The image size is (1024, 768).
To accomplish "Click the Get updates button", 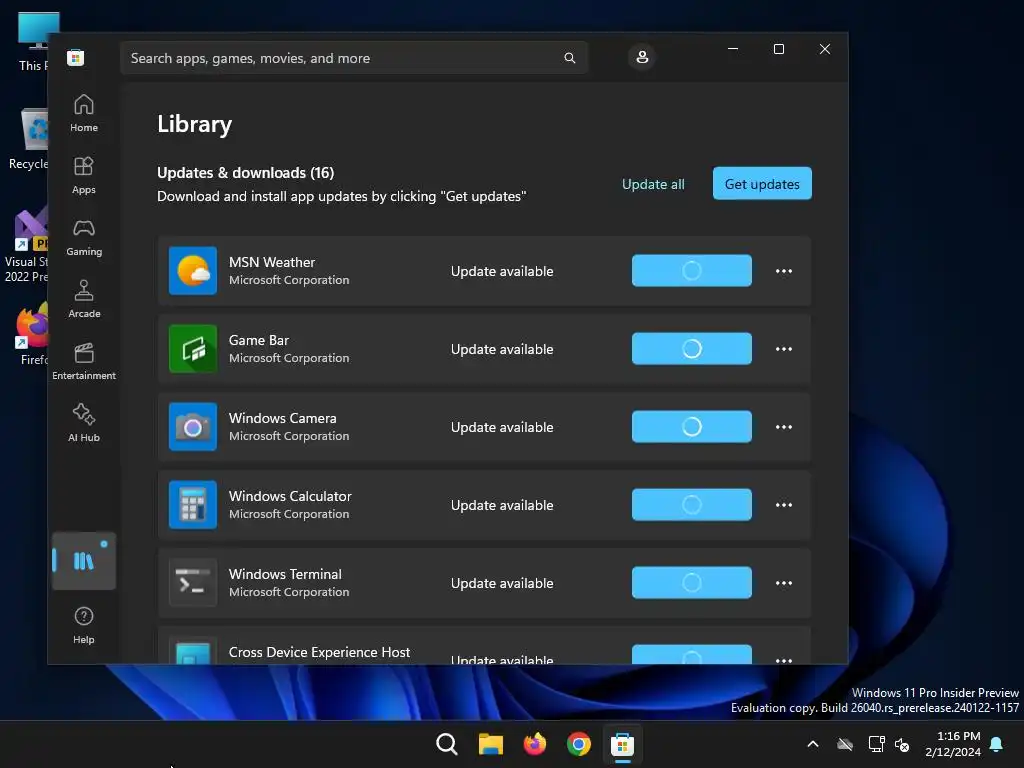I will click(x=762, y=184).
